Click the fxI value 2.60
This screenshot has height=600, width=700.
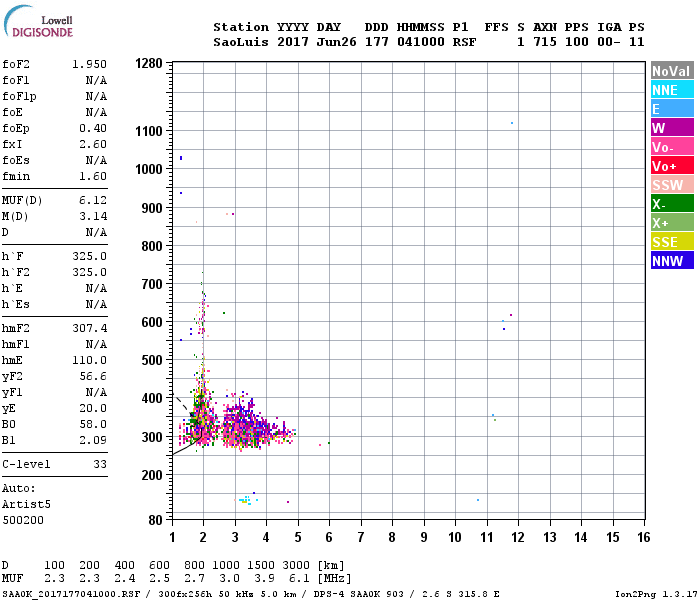[93, 144]
